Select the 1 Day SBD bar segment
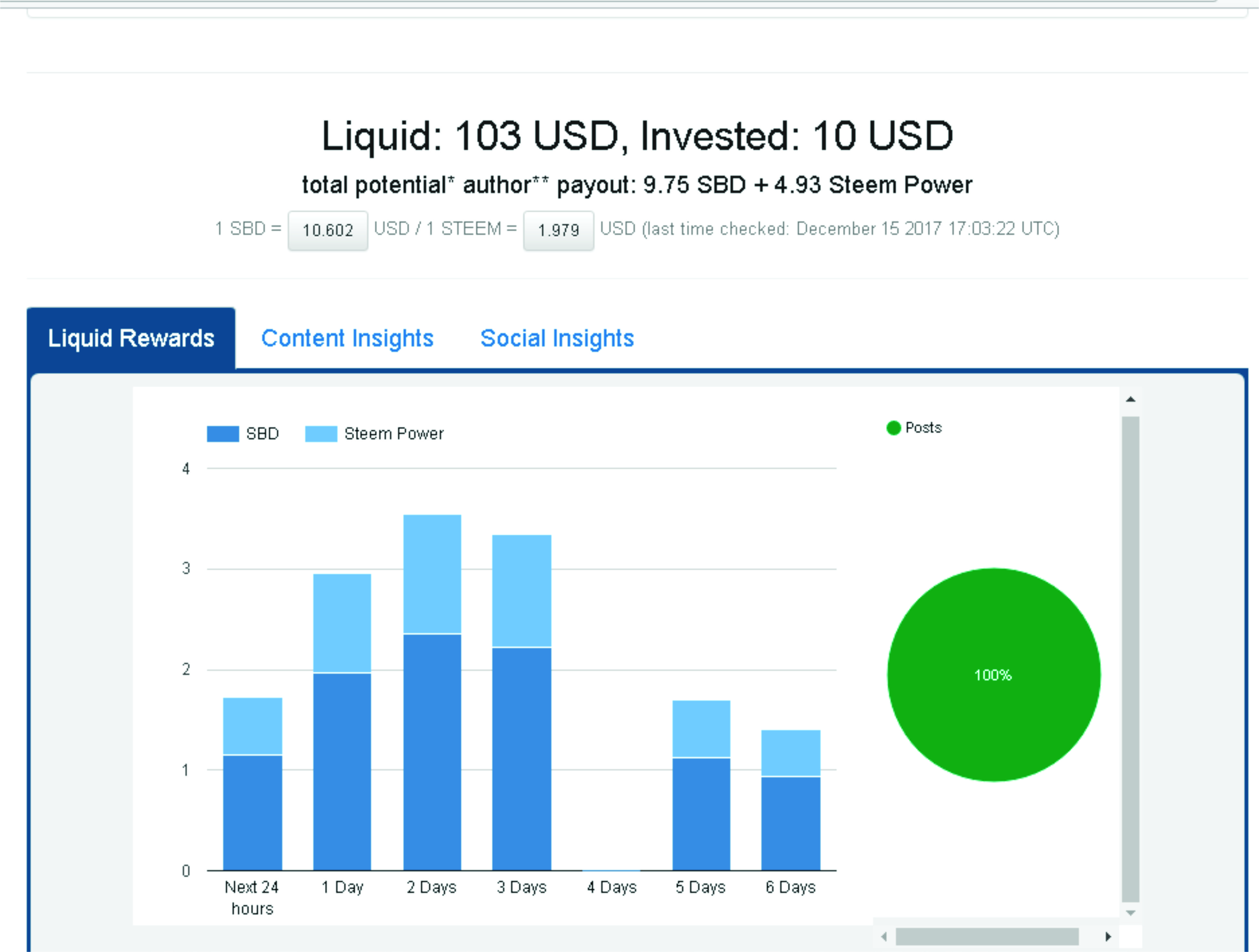The height and width of the screenshot is (952, 1259). 342,772
